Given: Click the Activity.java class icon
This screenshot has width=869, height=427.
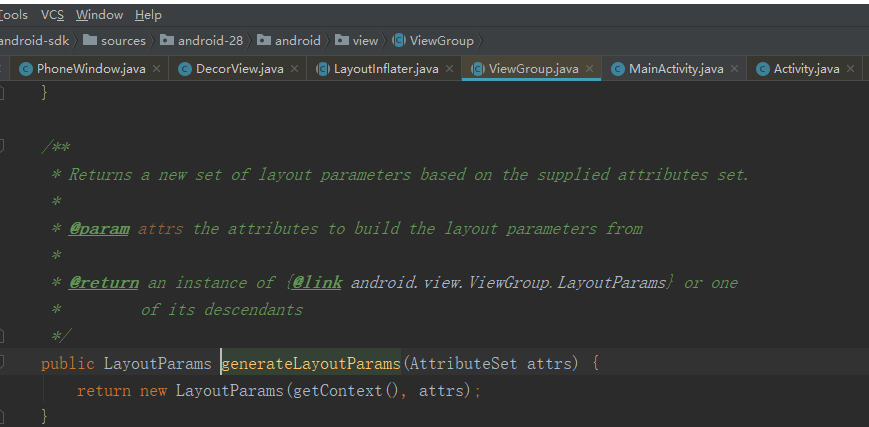Looking at the screenshot, I should pyautogui.click(x=763, y=69).
